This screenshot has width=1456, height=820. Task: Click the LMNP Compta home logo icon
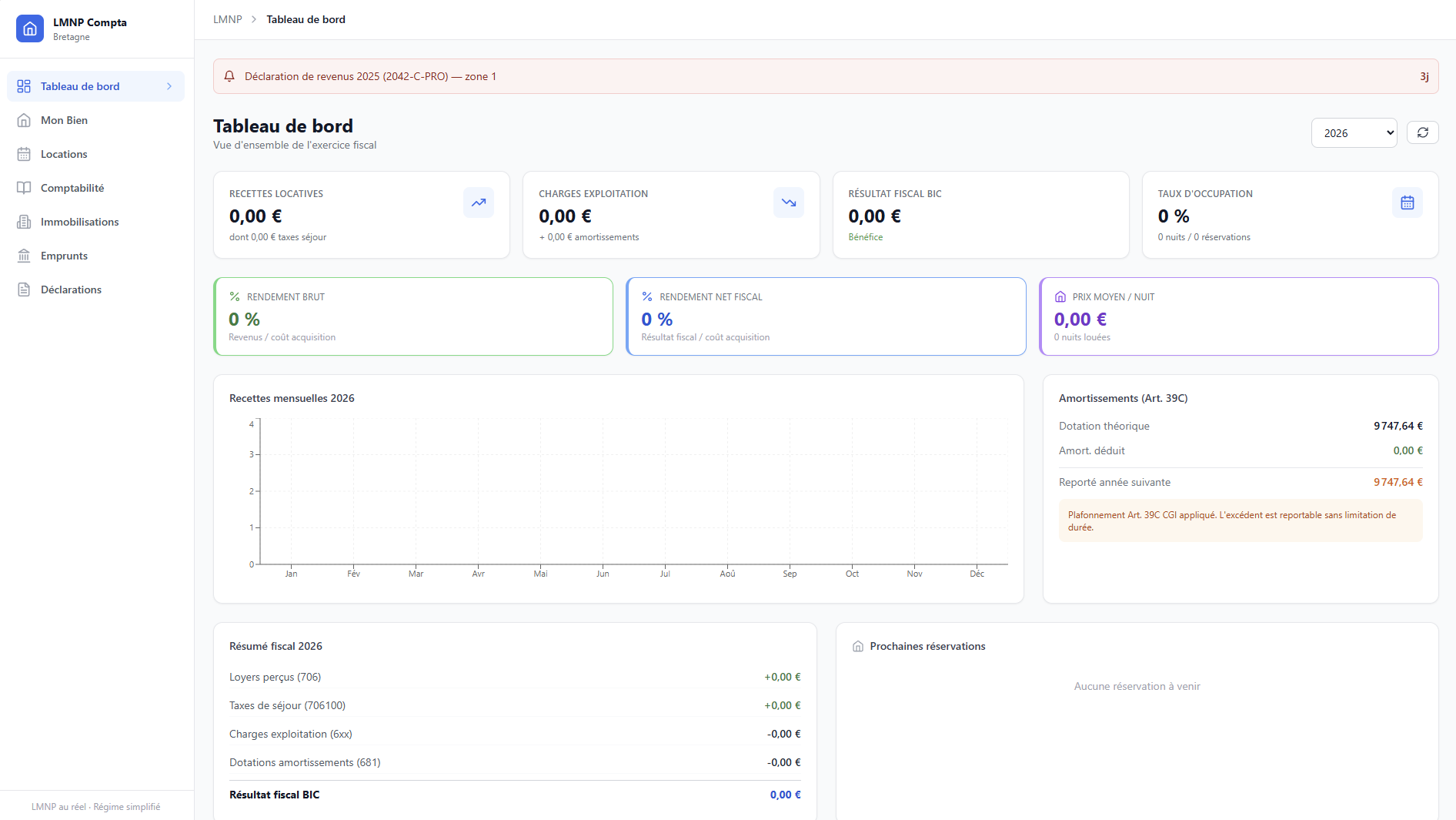pyautogui.click(x=30, y=28)
